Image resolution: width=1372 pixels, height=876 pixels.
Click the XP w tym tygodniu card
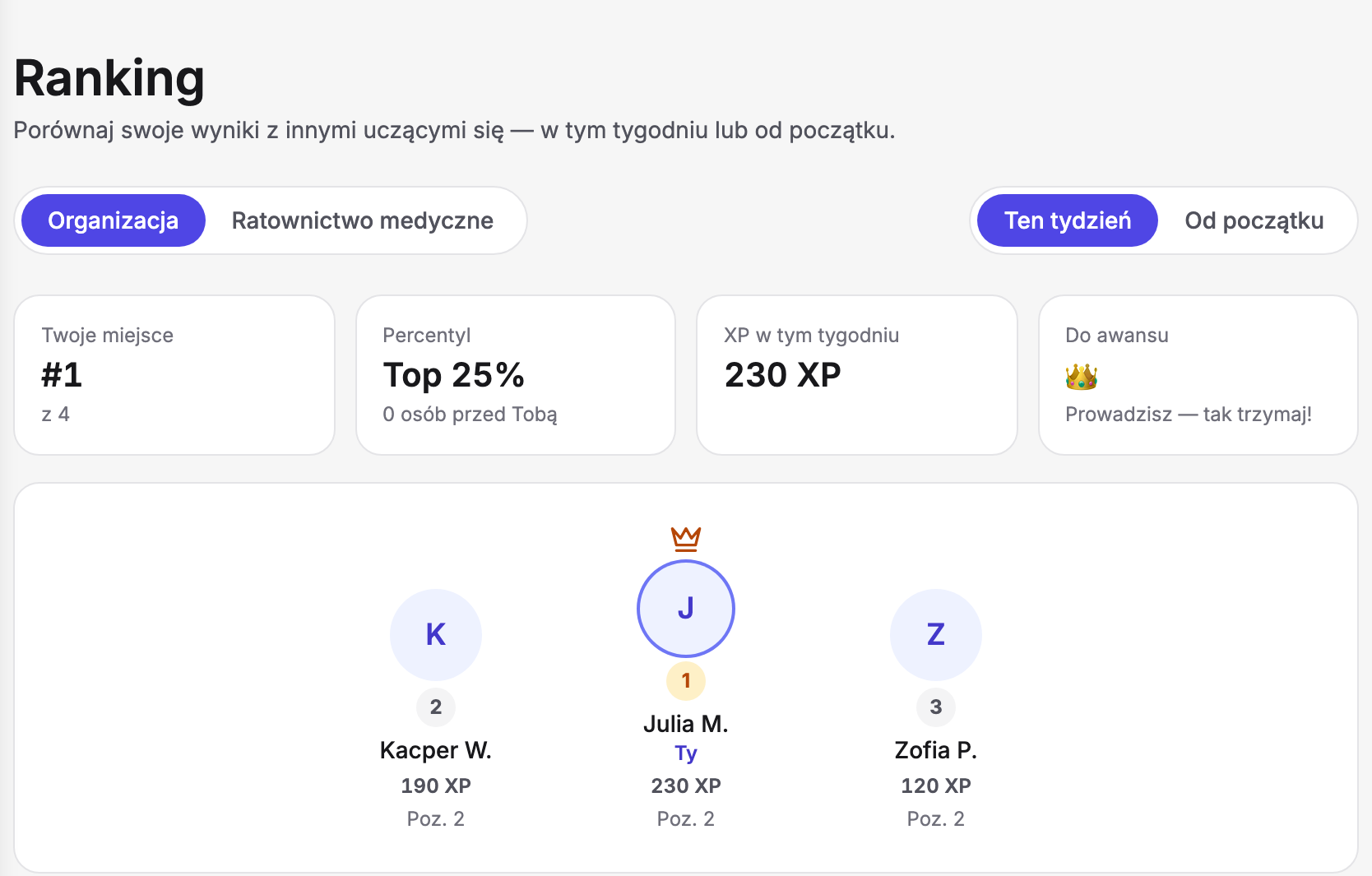pyautogui.click(x=857, y=375)
